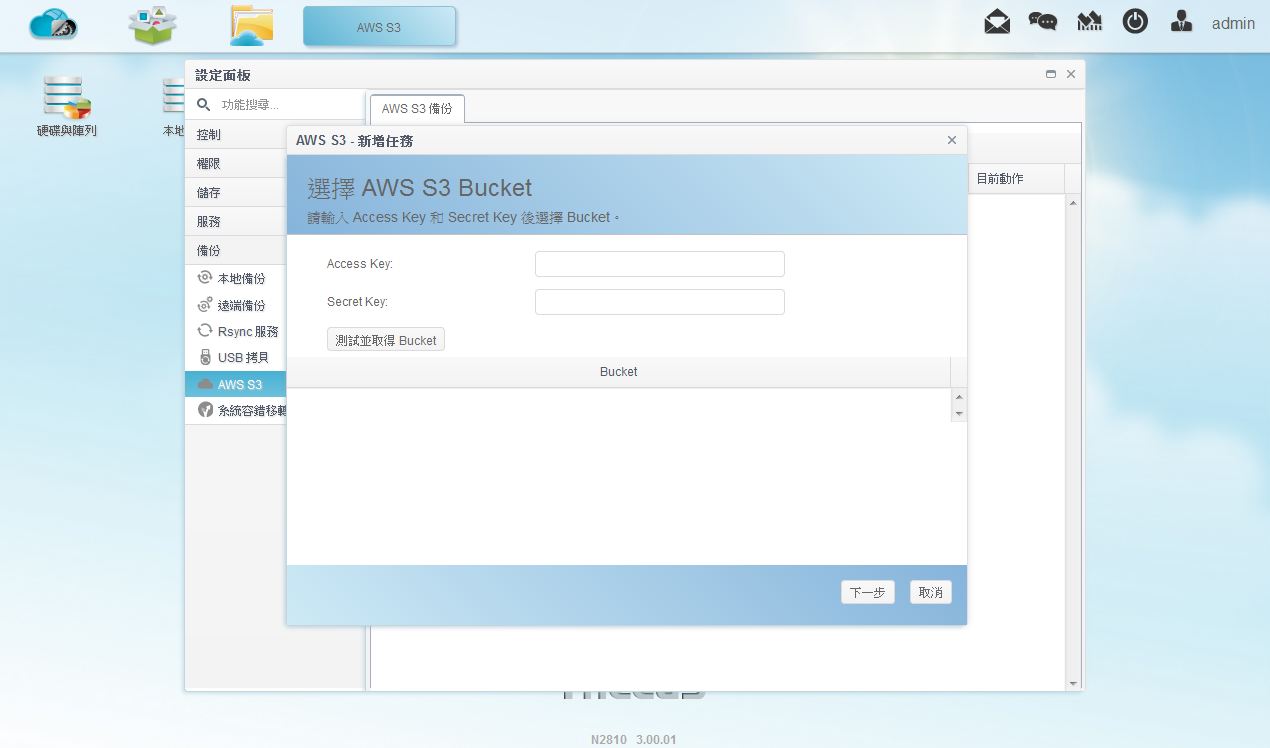Expand the 服務 category in settings panel
Viewport: 1270px width, 748px height.
(x=236, y=222)
